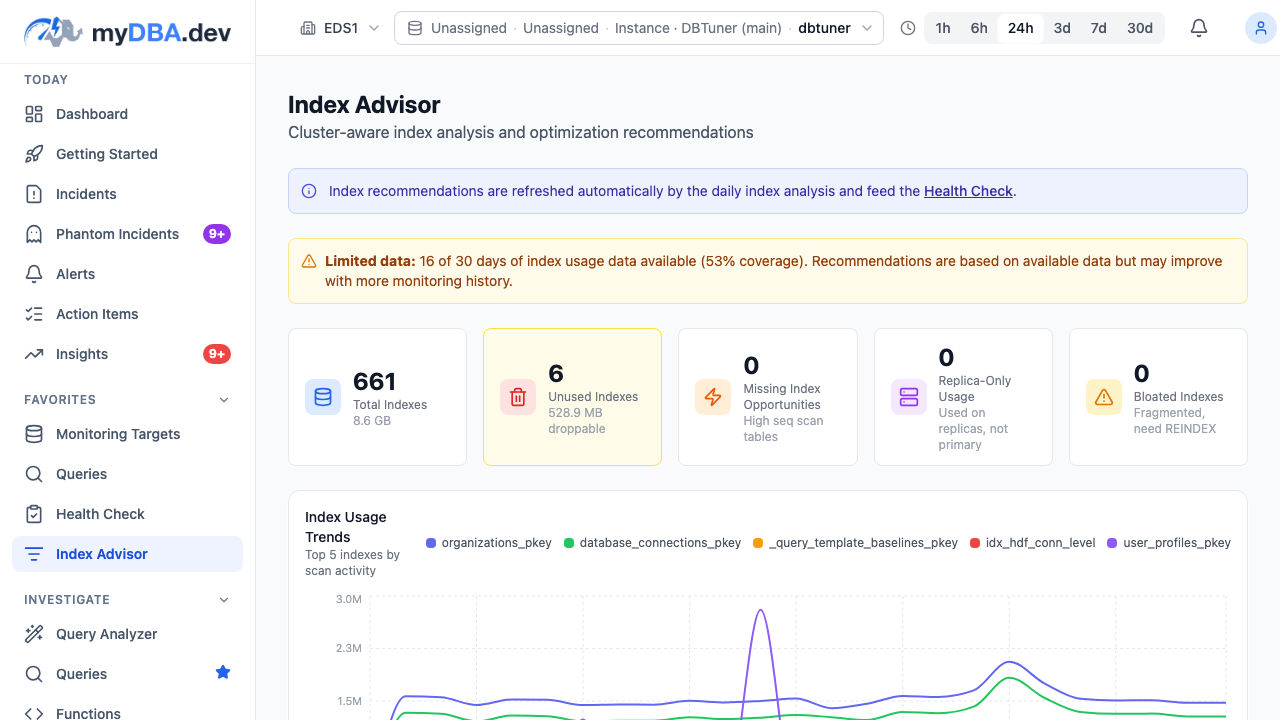Toggle database_connections_pkey legend series
Viewport: 1280px width, 720px height.
(653, 543)
